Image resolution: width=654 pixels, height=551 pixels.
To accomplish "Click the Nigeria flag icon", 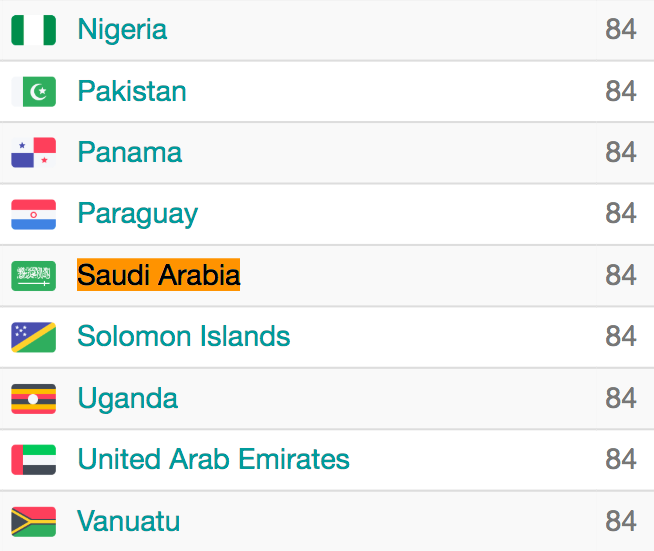I will pos(33,30).
